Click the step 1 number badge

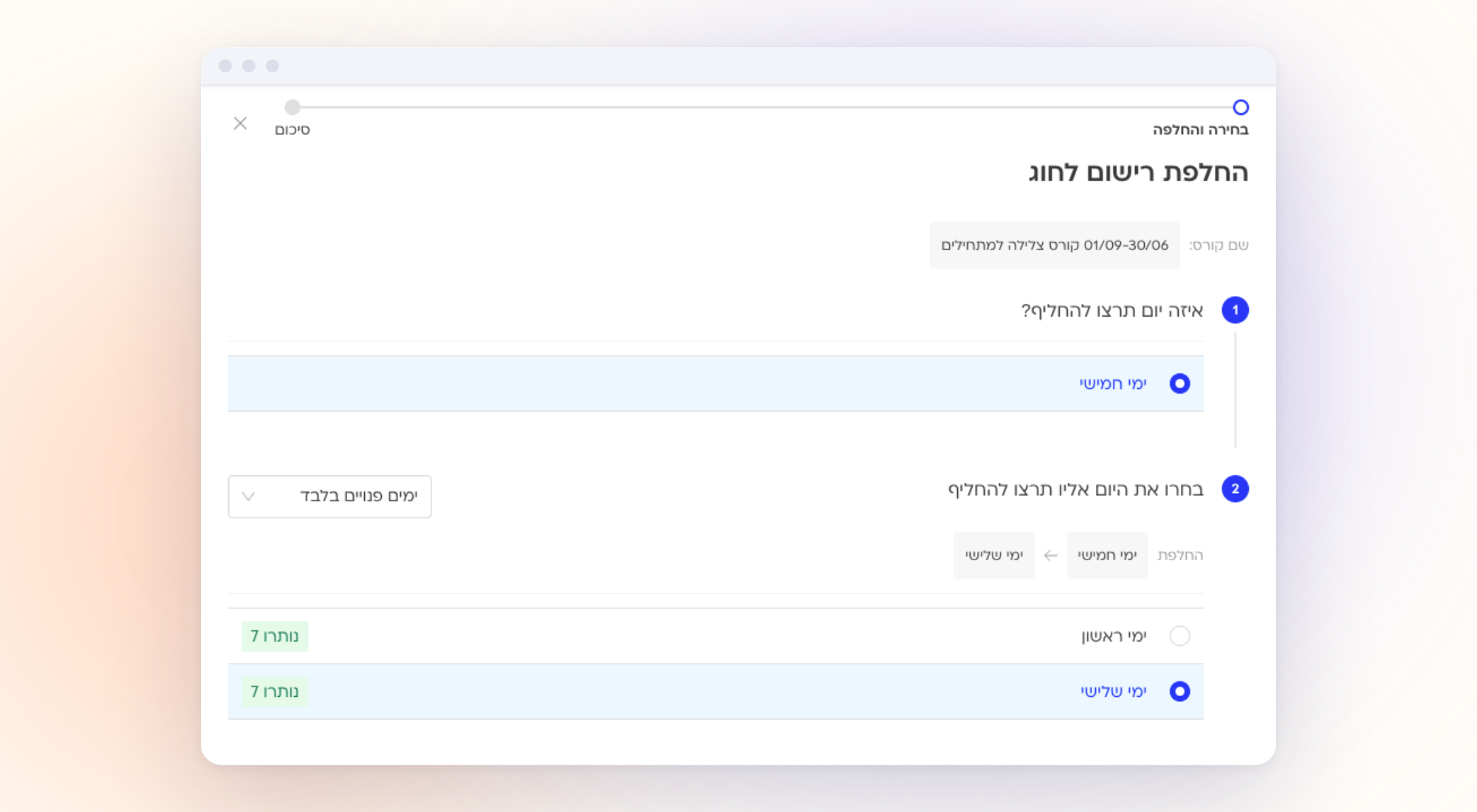click(1235, 310)
